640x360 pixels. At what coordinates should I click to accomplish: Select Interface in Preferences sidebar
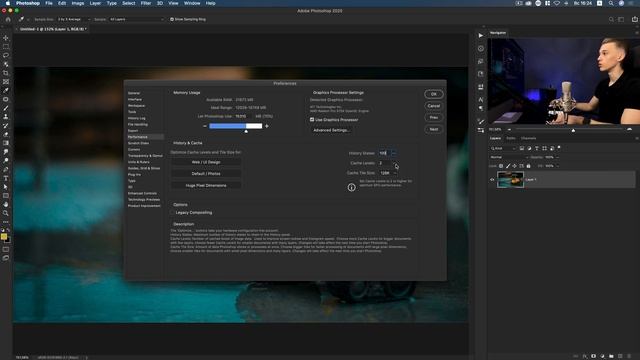tap(135, 99)
